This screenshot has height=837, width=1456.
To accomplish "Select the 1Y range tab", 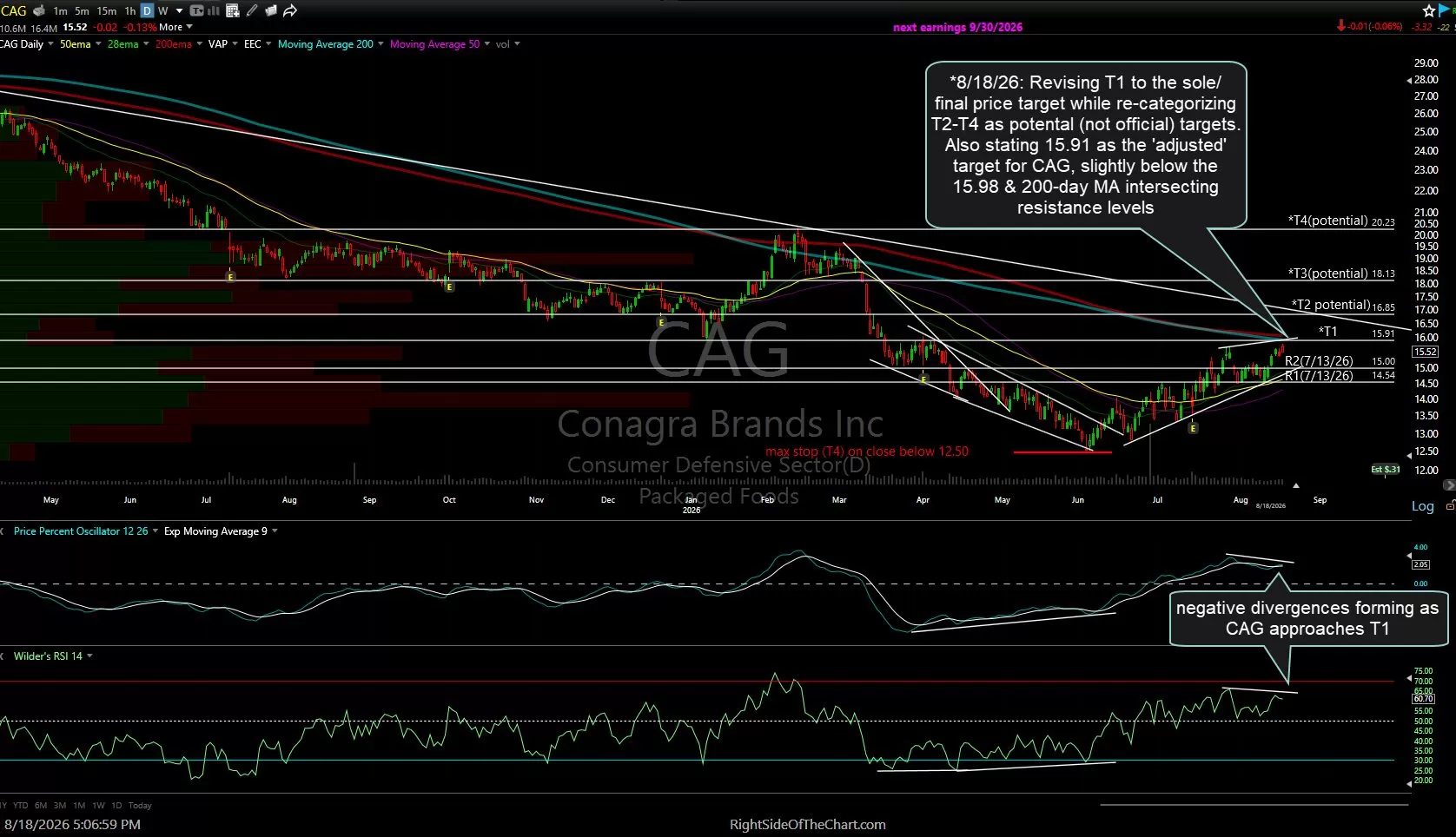I will (3, 806).
